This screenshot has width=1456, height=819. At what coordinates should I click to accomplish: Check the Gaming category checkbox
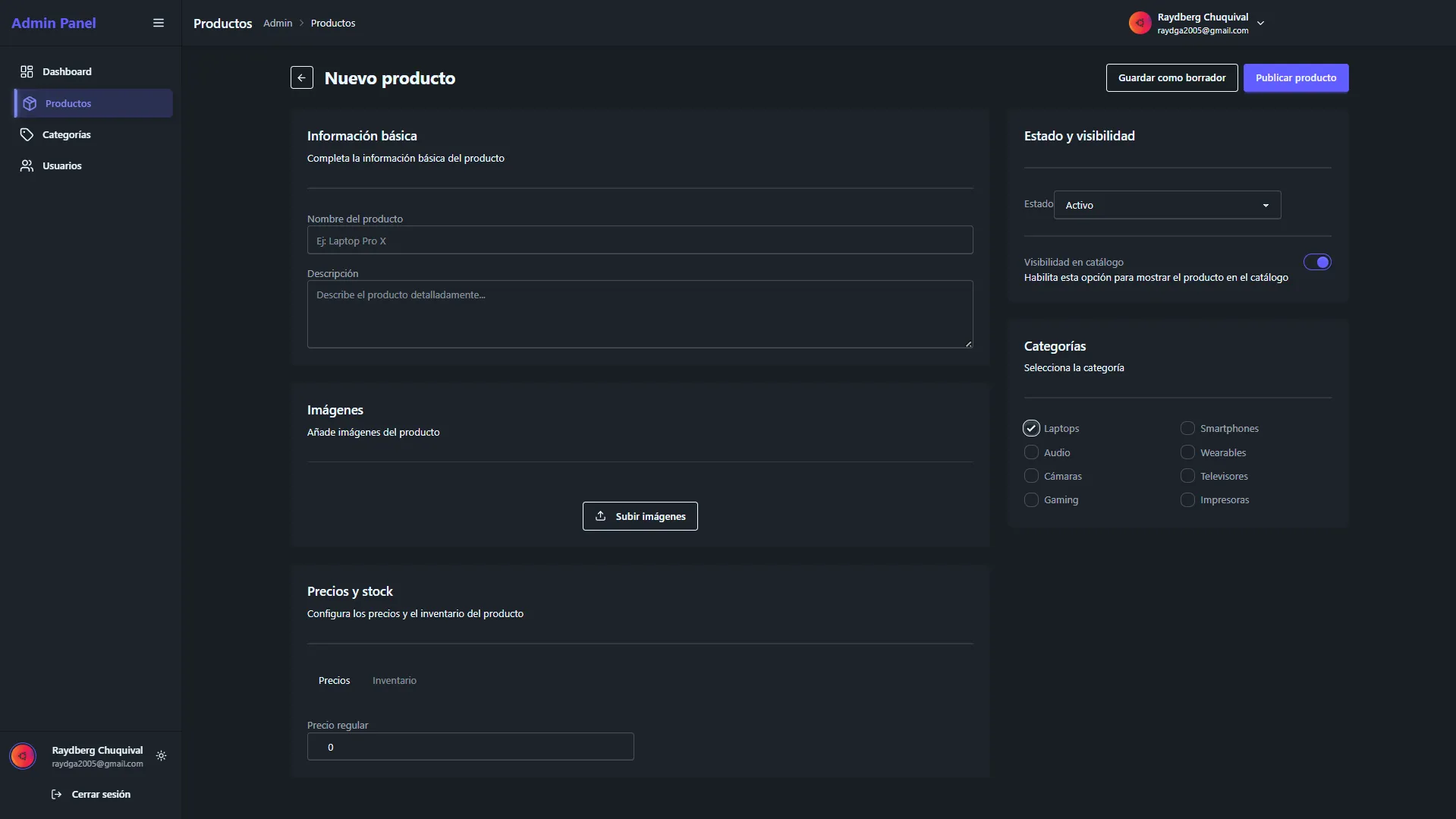click(1030, 499)
